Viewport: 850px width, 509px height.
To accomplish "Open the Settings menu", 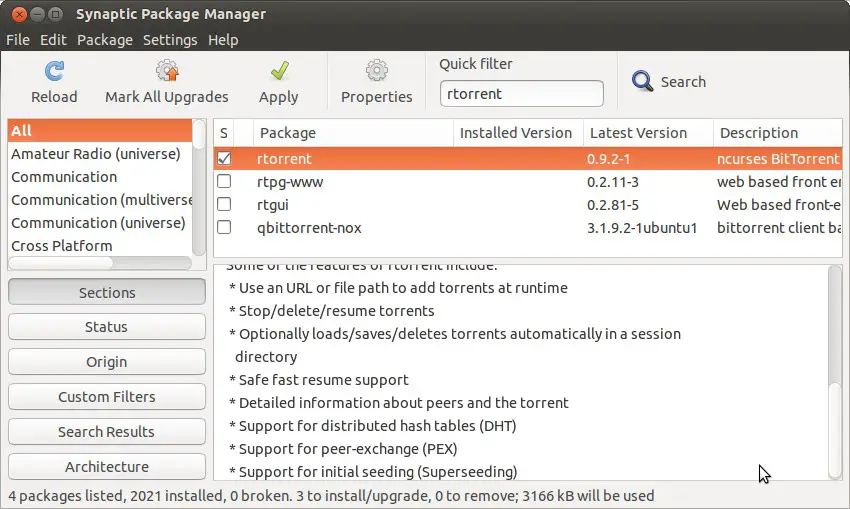I will 170,40.
